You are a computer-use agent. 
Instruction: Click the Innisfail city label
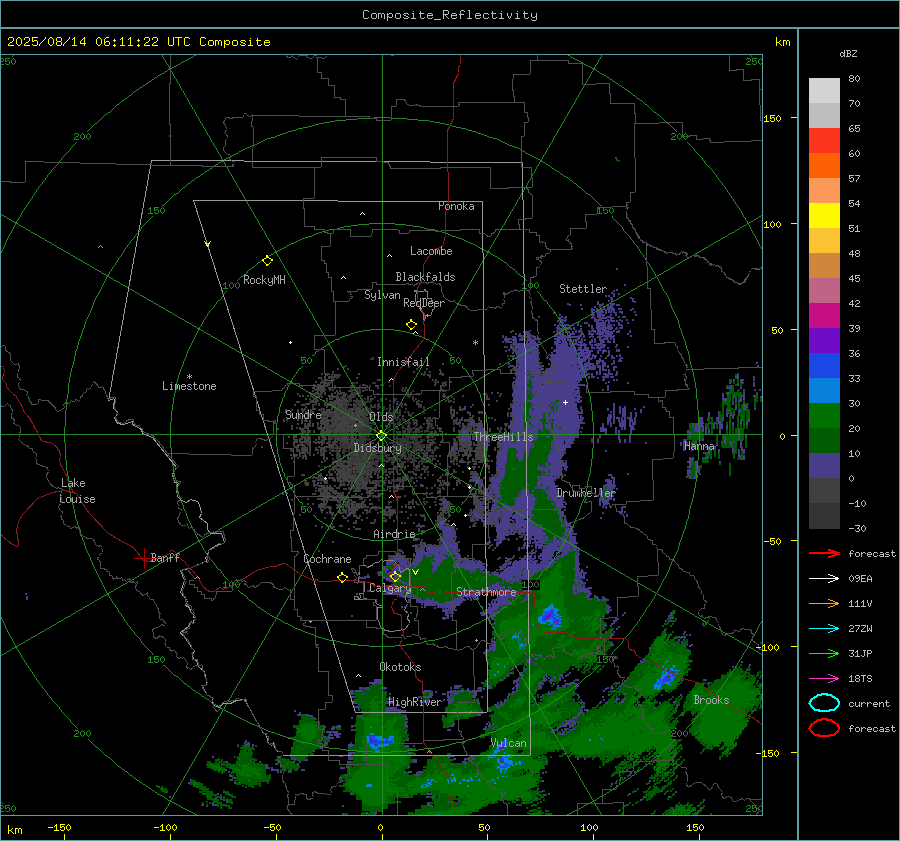[x=403, y=362]
